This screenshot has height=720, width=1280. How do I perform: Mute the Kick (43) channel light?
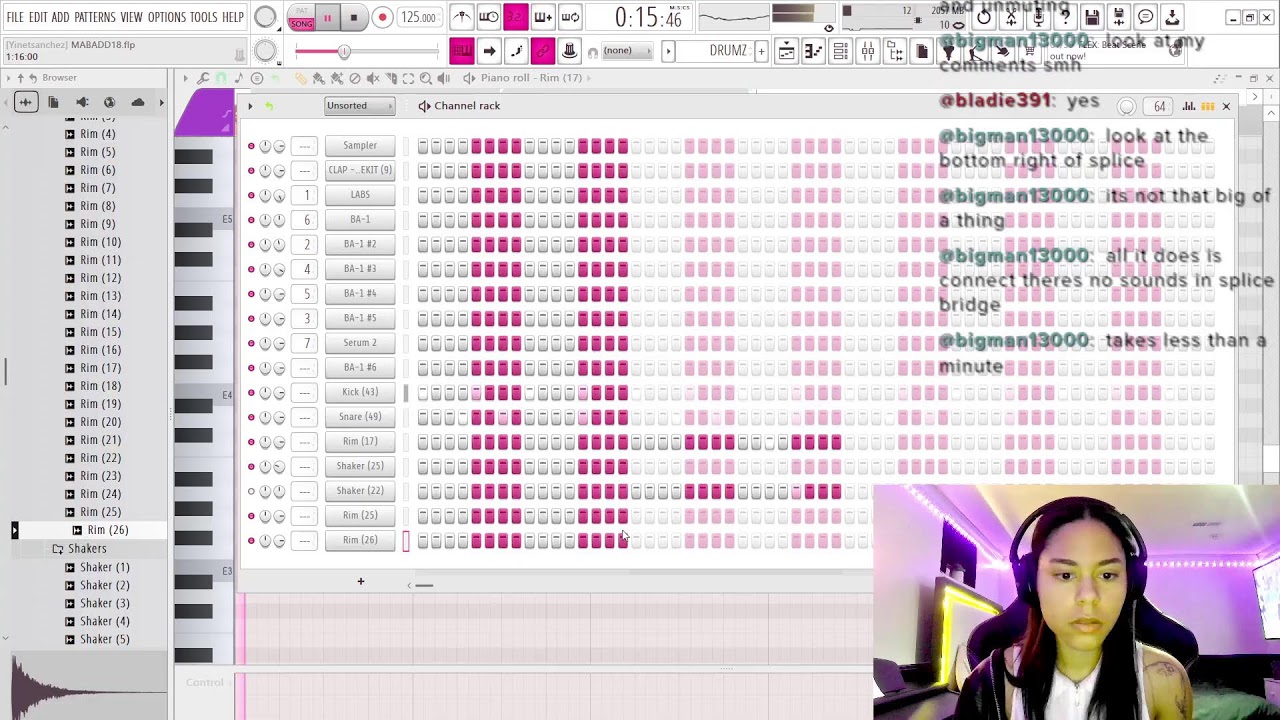(251, 392)
